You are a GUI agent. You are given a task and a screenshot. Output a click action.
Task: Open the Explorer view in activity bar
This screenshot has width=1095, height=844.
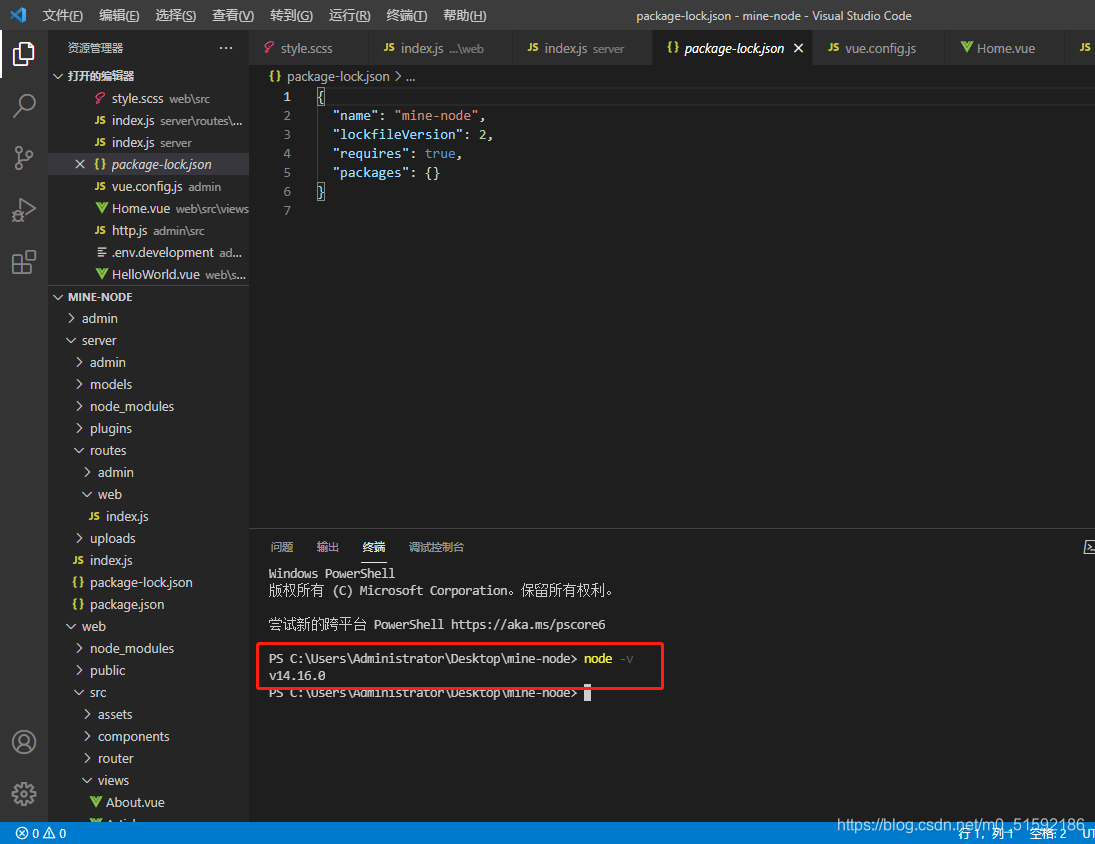click(x=24, y=54)
